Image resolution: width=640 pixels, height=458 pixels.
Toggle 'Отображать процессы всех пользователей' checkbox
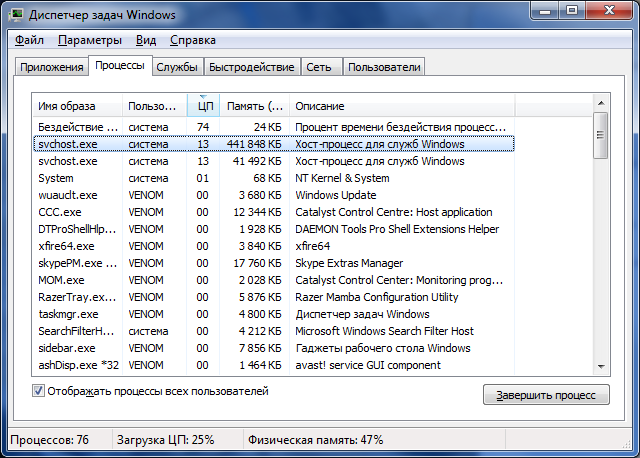(38, 391)
